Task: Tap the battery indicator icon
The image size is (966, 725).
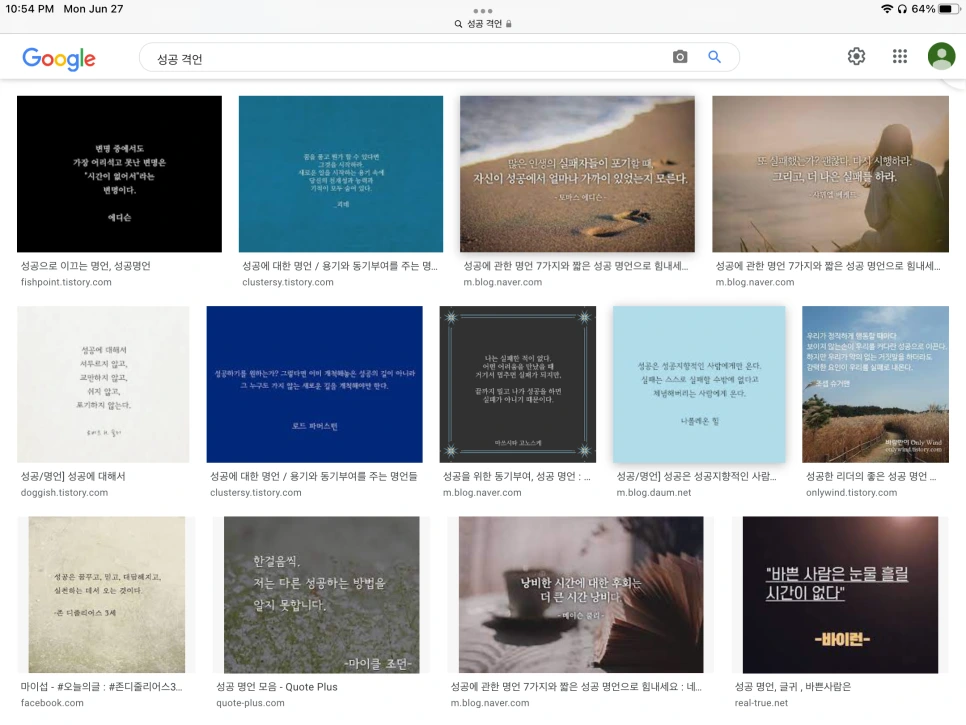Action: pos(949,9)
